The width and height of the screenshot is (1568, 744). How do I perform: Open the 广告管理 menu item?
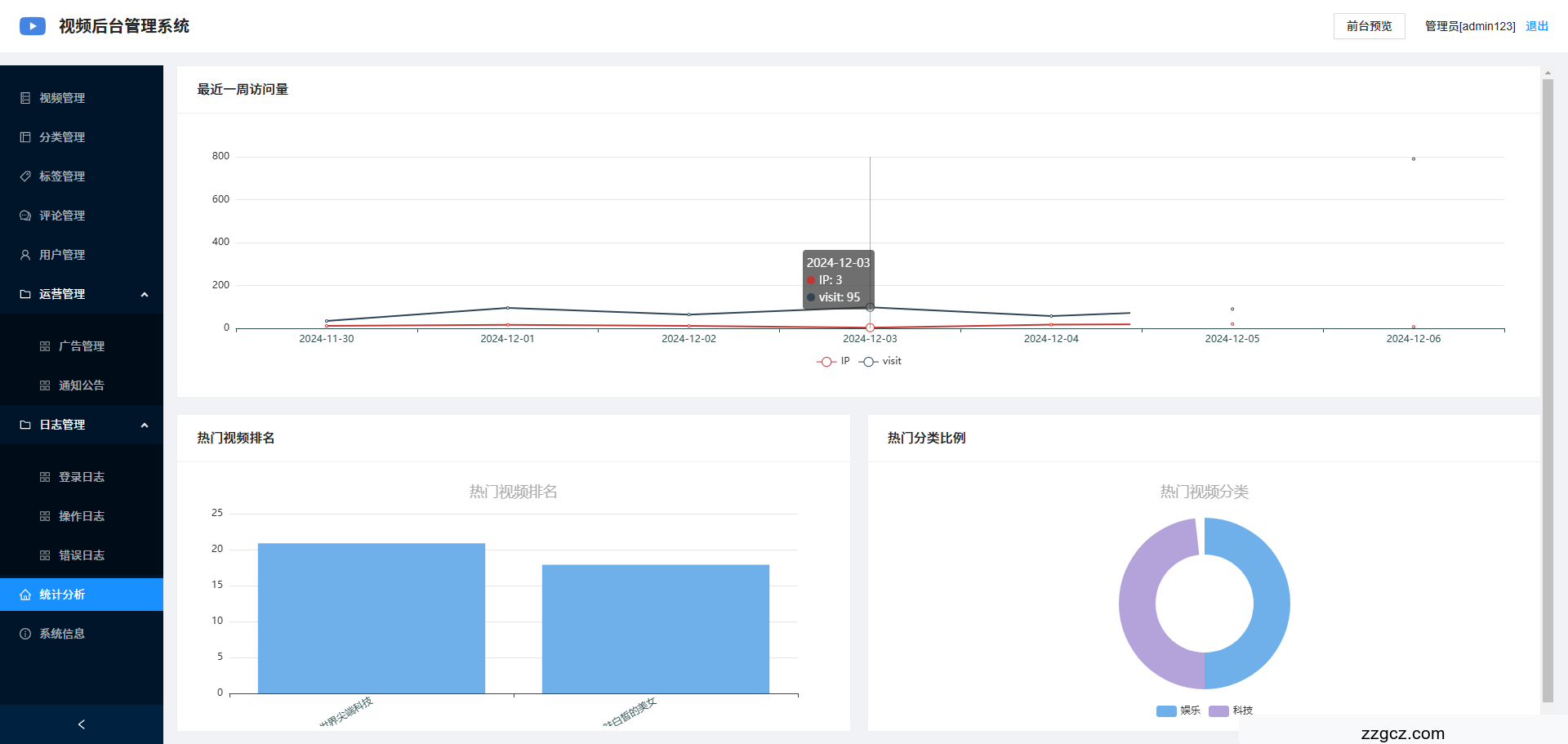click(81, 346)
